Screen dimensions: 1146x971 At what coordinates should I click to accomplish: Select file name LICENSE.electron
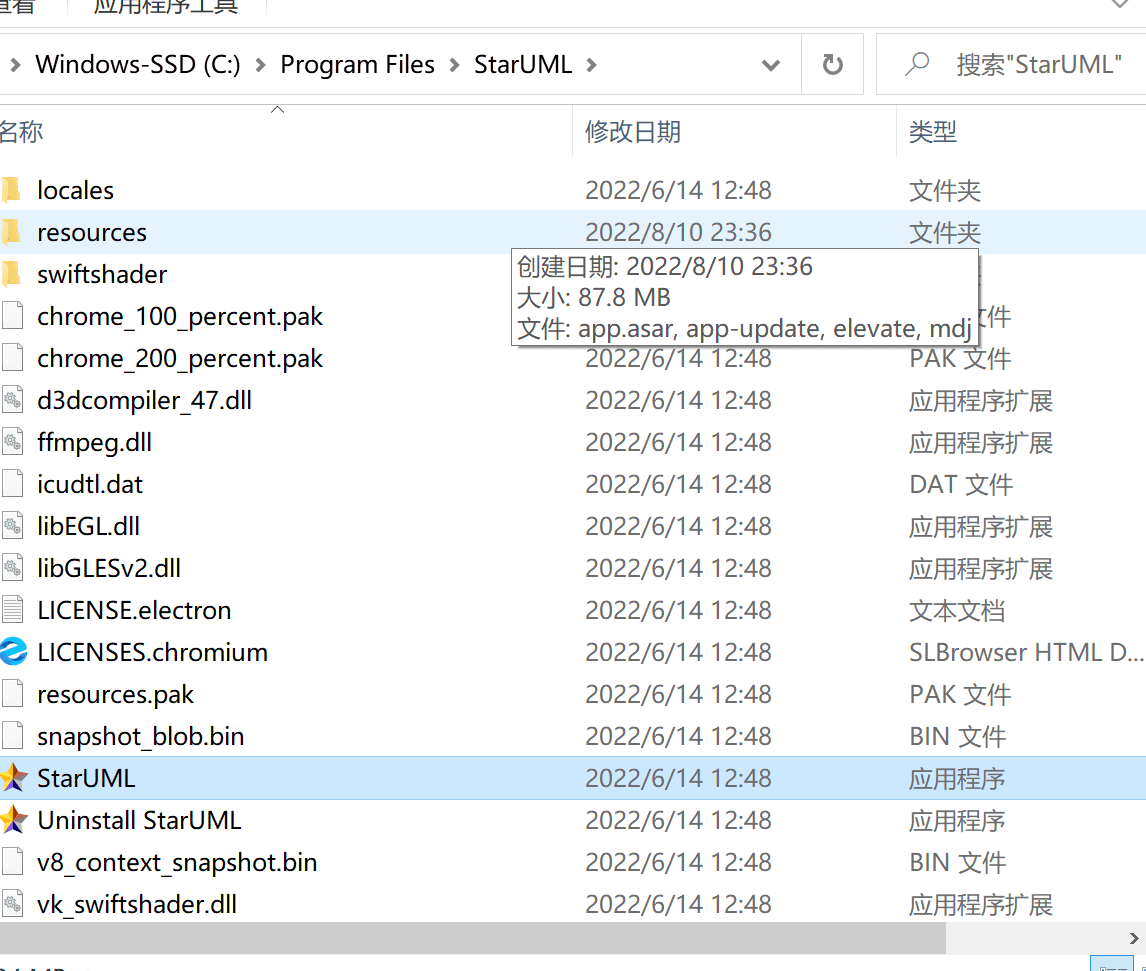tap(134, 610)
